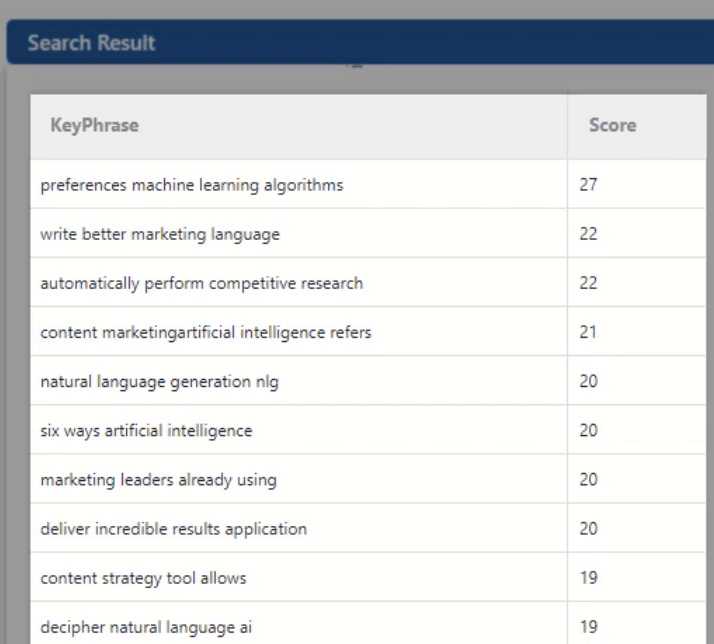Click the Search Result panel header
The image size is (714, 644).
tap(92, 43)
